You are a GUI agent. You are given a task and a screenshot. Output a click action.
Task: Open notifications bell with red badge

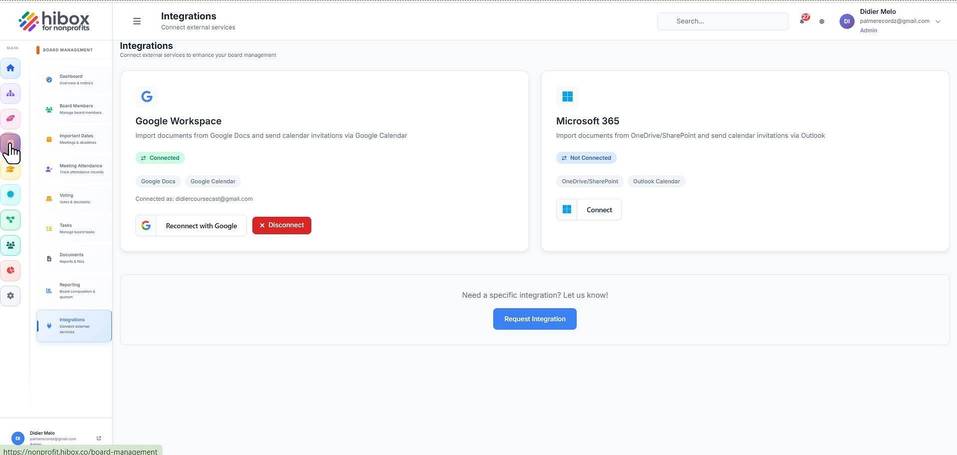803,20
